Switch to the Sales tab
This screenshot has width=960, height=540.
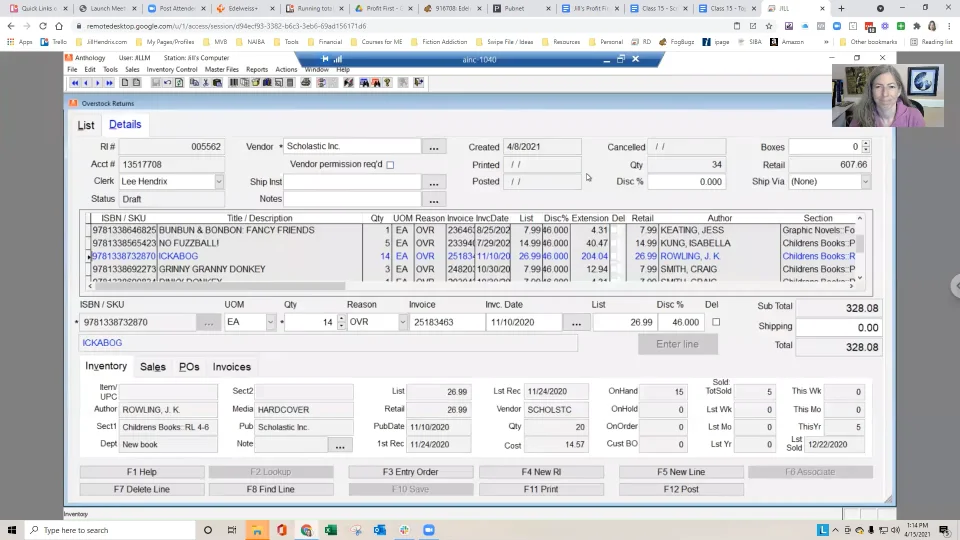point(152,367)
